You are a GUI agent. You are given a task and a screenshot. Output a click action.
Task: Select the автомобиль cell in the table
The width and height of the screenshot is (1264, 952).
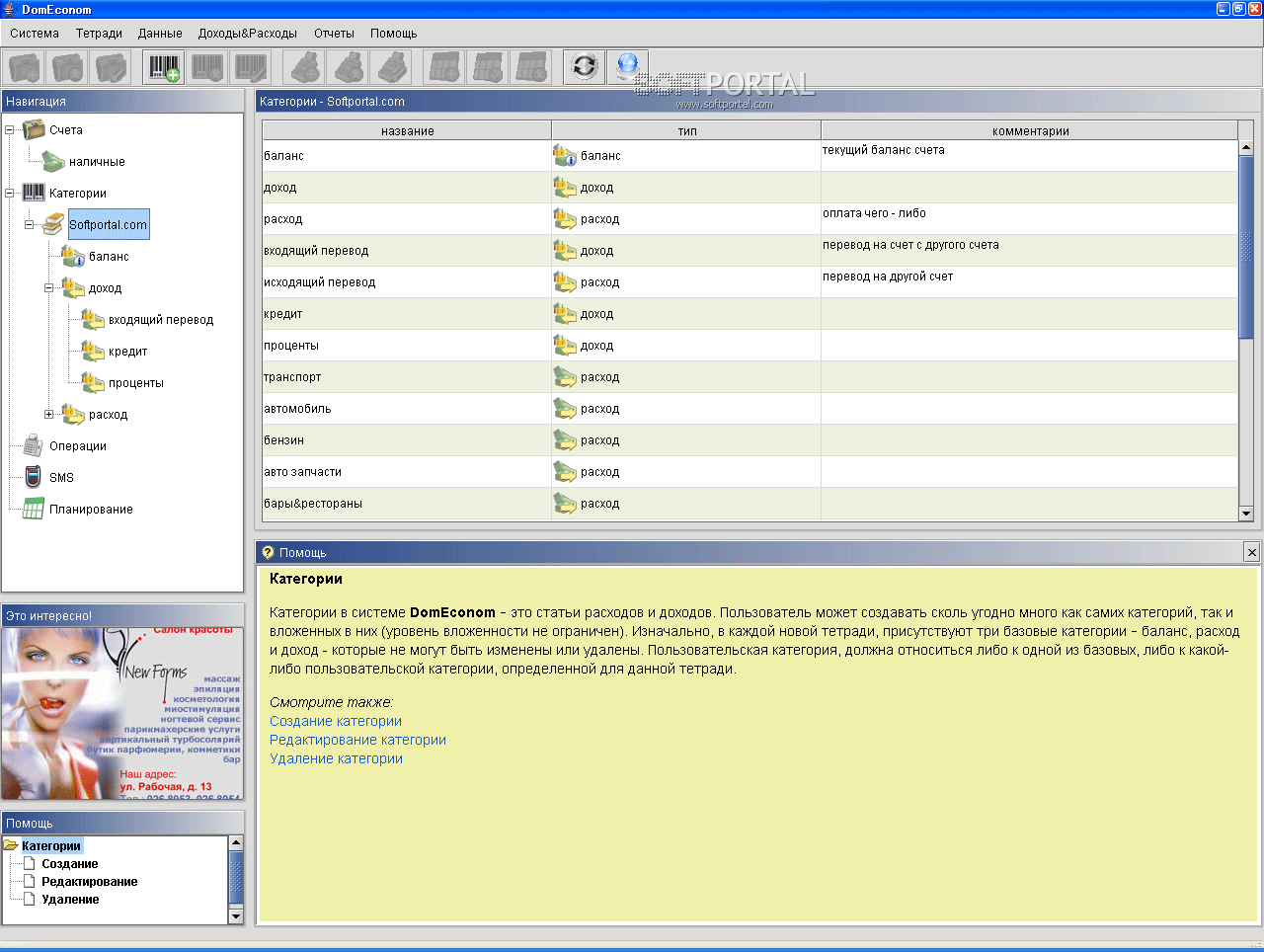click(407, 409)
